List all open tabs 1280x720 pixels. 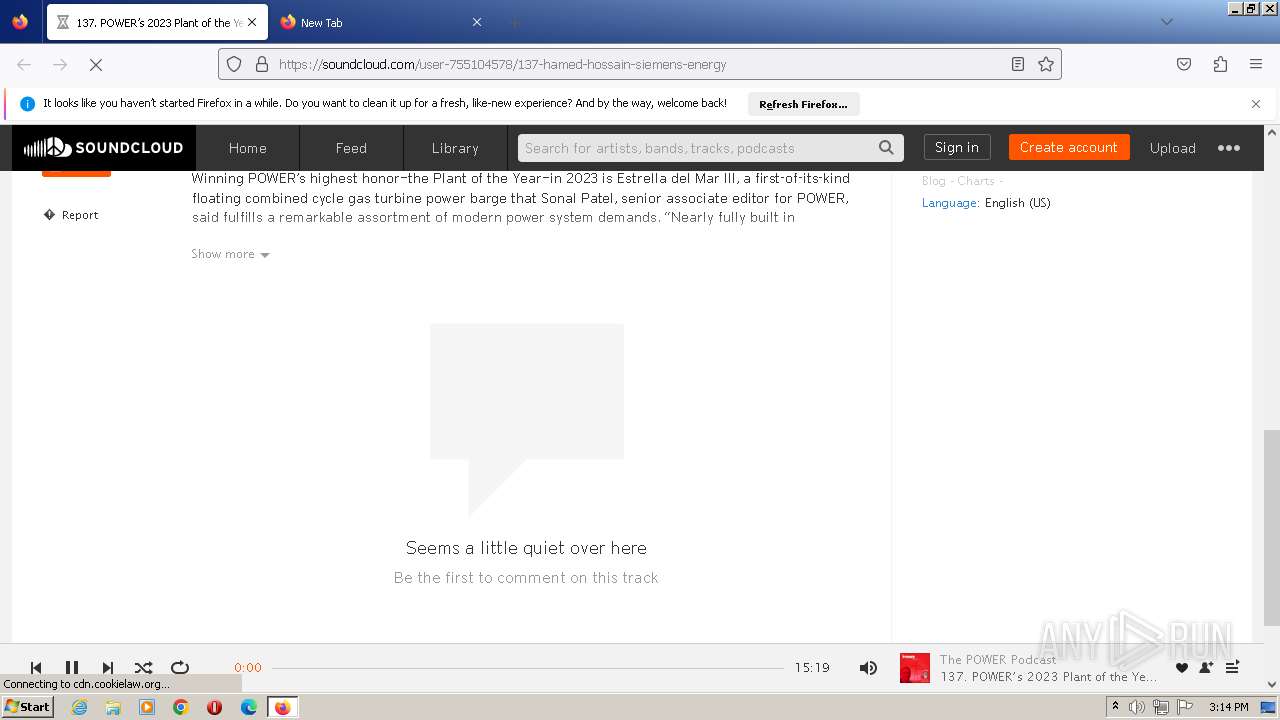tap(1166, 22)
